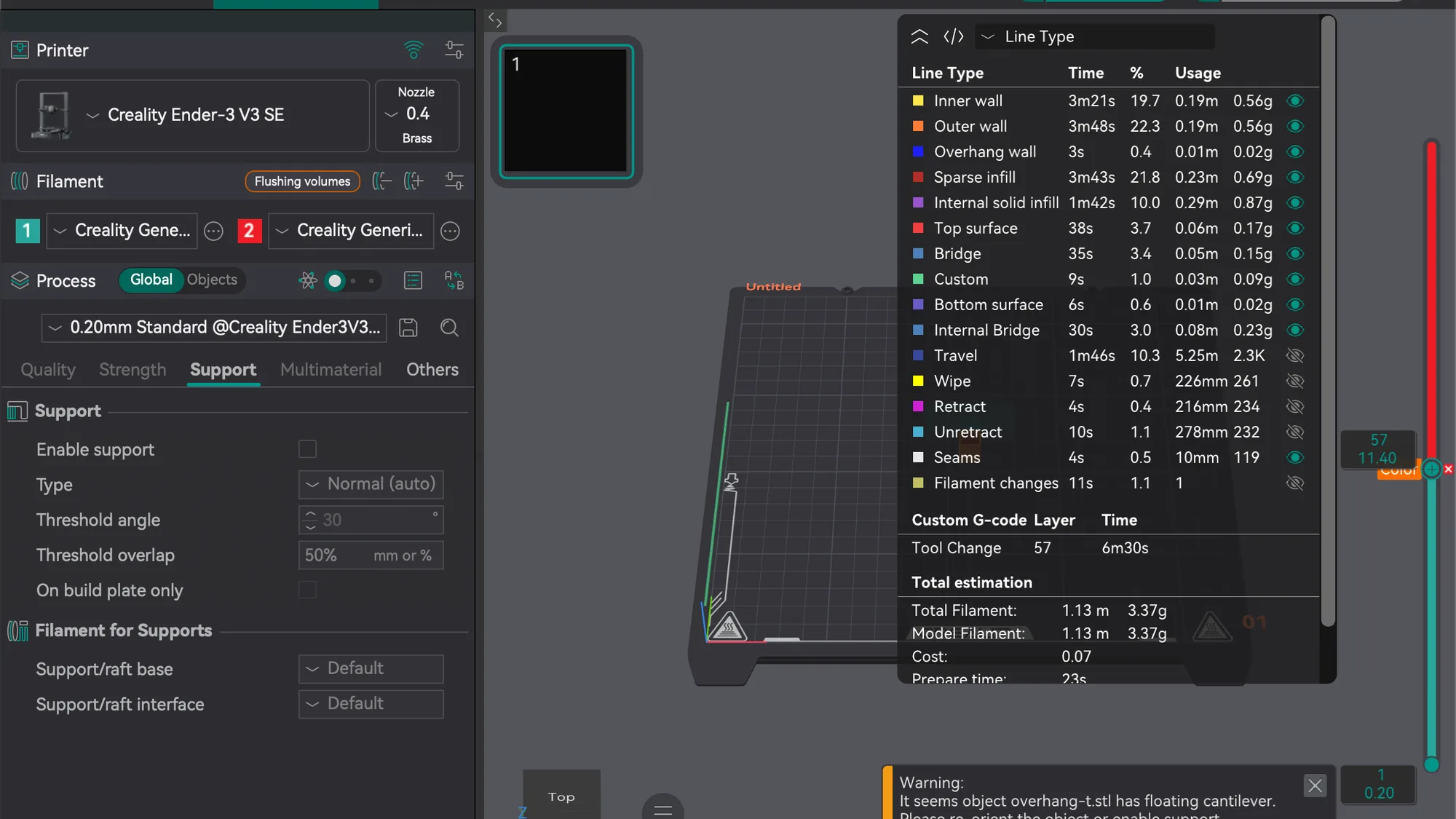Select the Global process mode

(151, 280)
